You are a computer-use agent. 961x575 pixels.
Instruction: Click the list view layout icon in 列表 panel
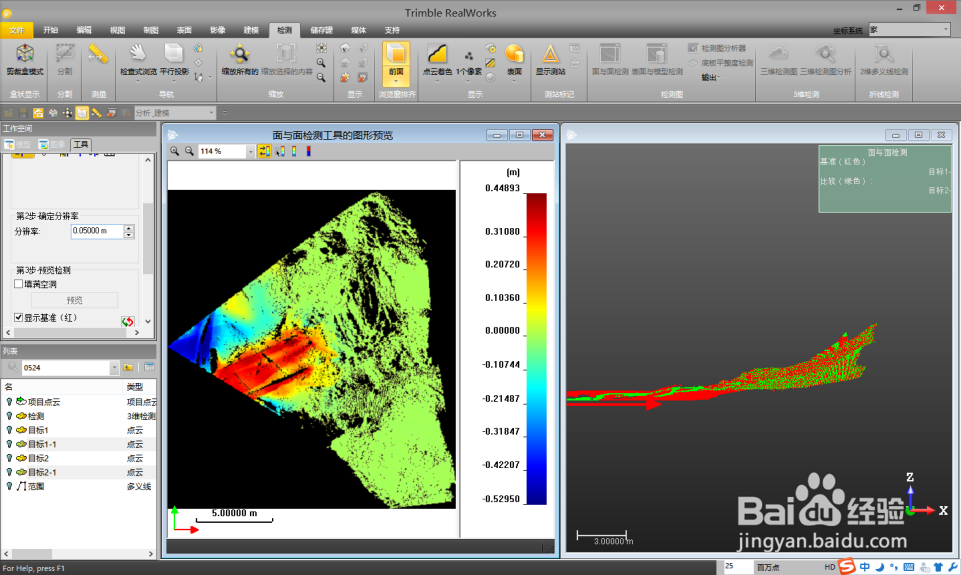(149, 367)
